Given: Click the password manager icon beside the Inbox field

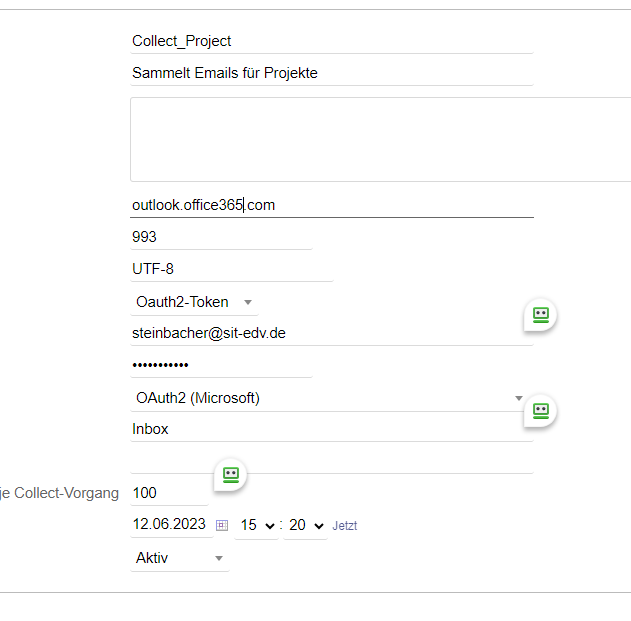Looking at the screenshot, I should [541, 410].
